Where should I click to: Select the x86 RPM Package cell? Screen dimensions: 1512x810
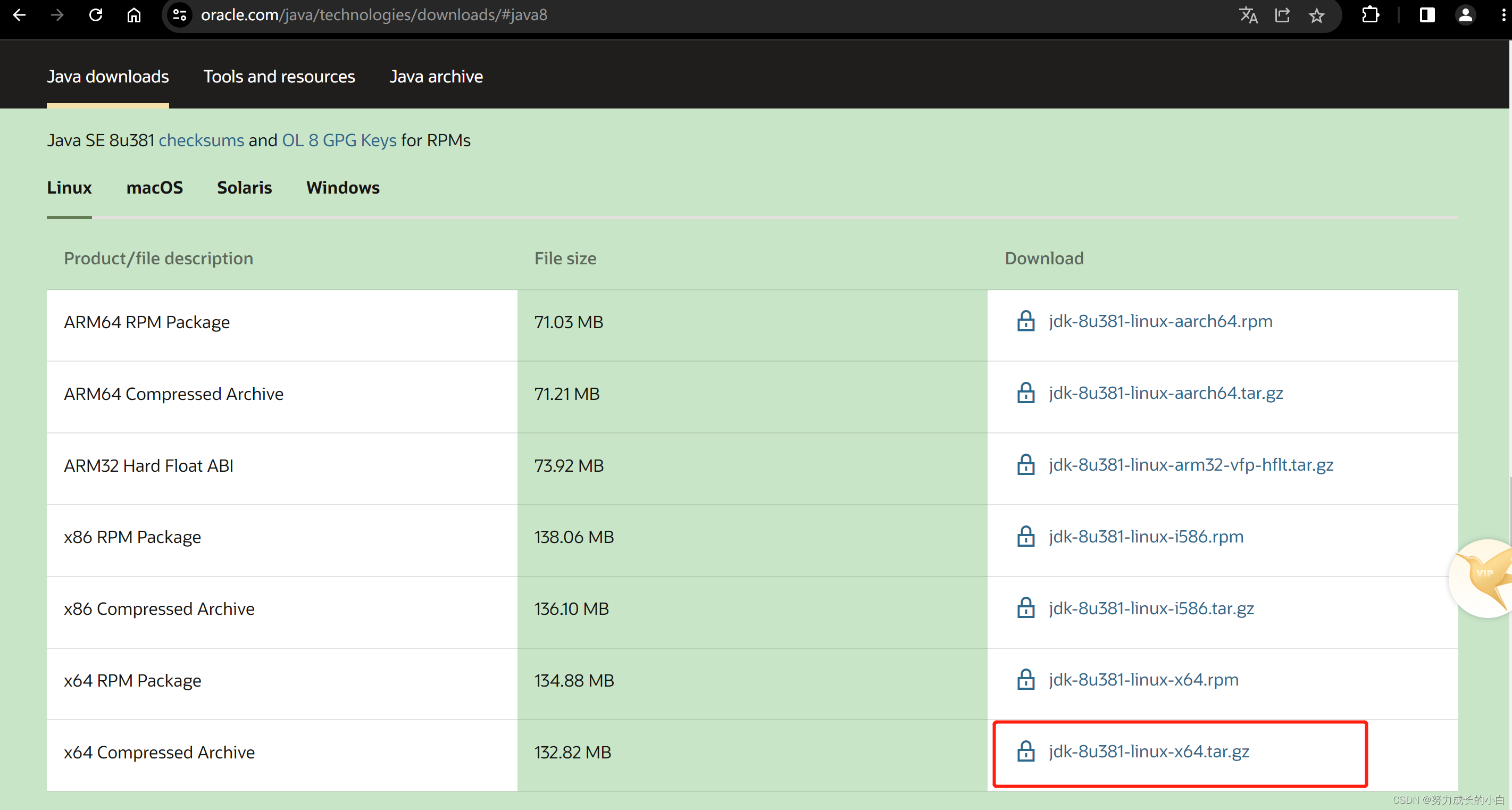pos(282,540)
